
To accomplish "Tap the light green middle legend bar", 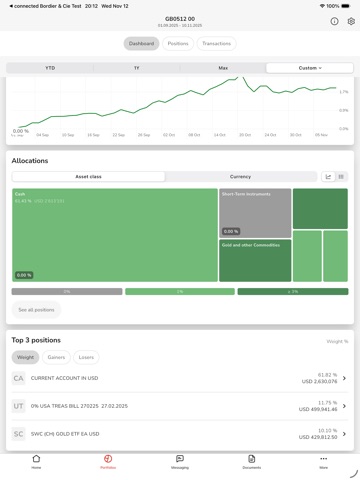I will tap(180, 292).
